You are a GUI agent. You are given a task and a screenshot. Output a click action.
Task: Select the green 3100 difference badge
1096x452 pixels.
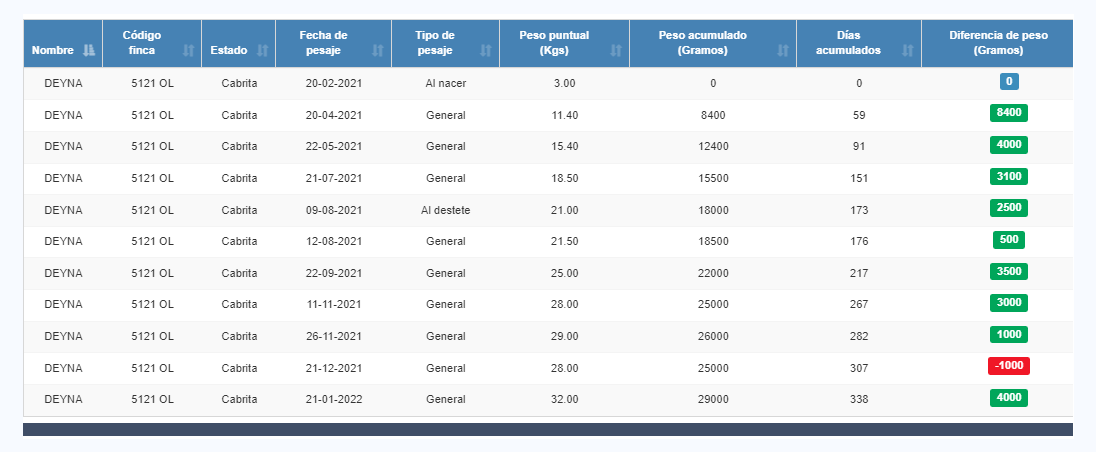(1009, 177)
